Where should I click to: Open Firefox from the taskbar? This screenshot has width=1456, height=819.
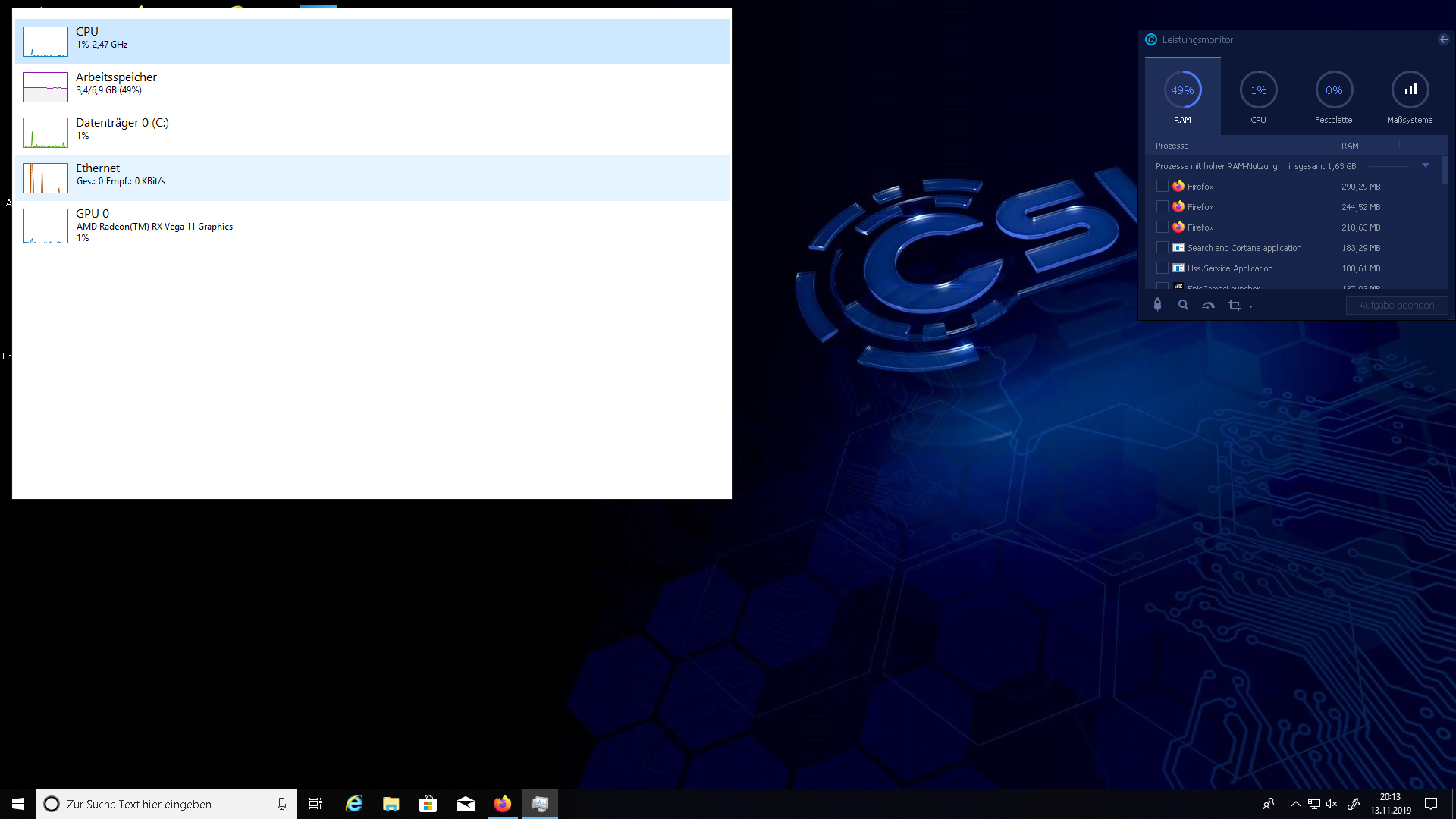click(x=502, y=804)
